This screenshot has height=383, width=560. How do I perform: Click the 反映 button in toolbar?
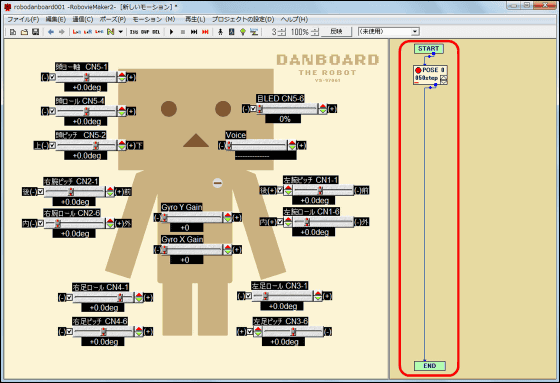pos(336,31)
